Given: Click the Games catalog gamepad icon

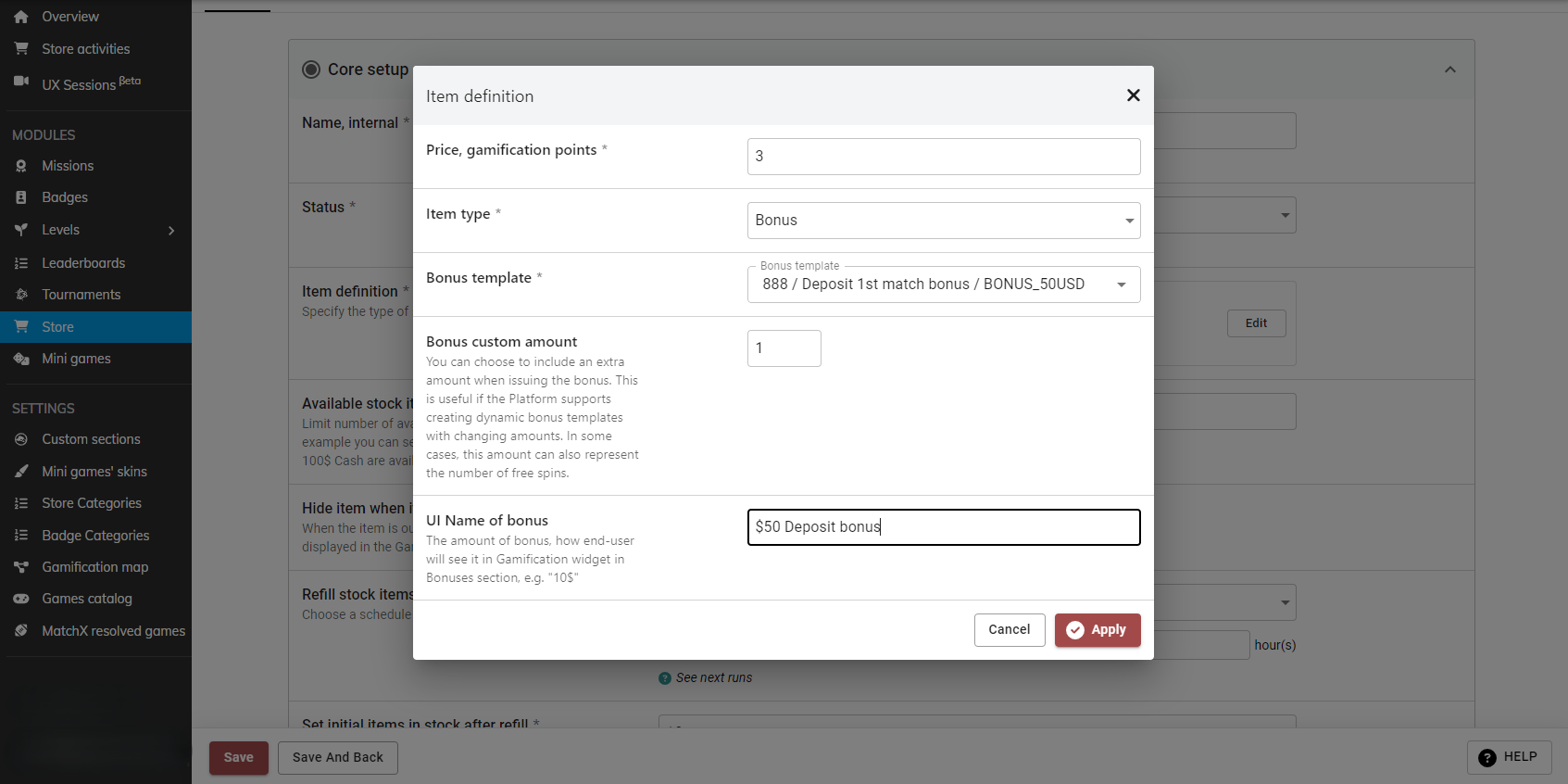Looking at the screenshot, I should pyautogui.click(x=21, y=599).
